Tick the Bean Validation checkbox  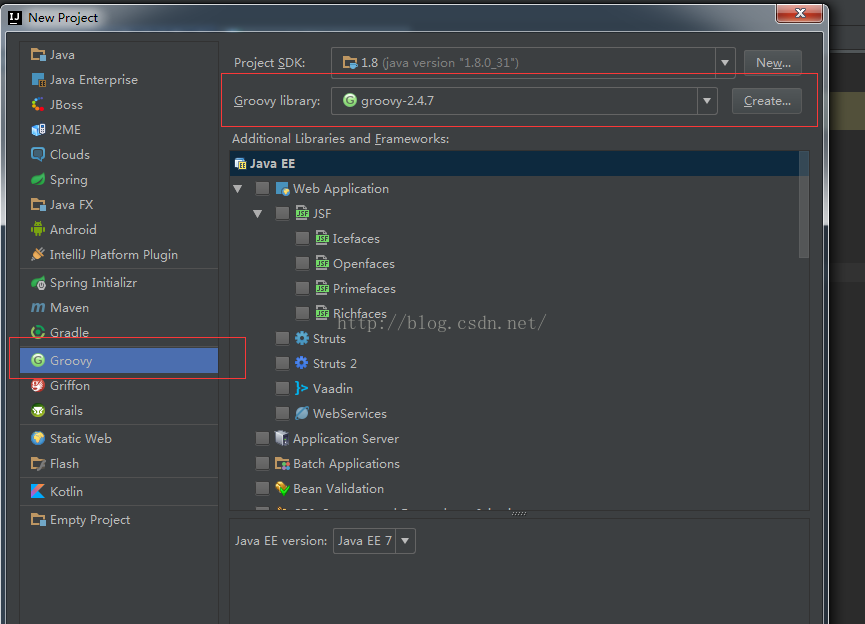click(263, 488)
